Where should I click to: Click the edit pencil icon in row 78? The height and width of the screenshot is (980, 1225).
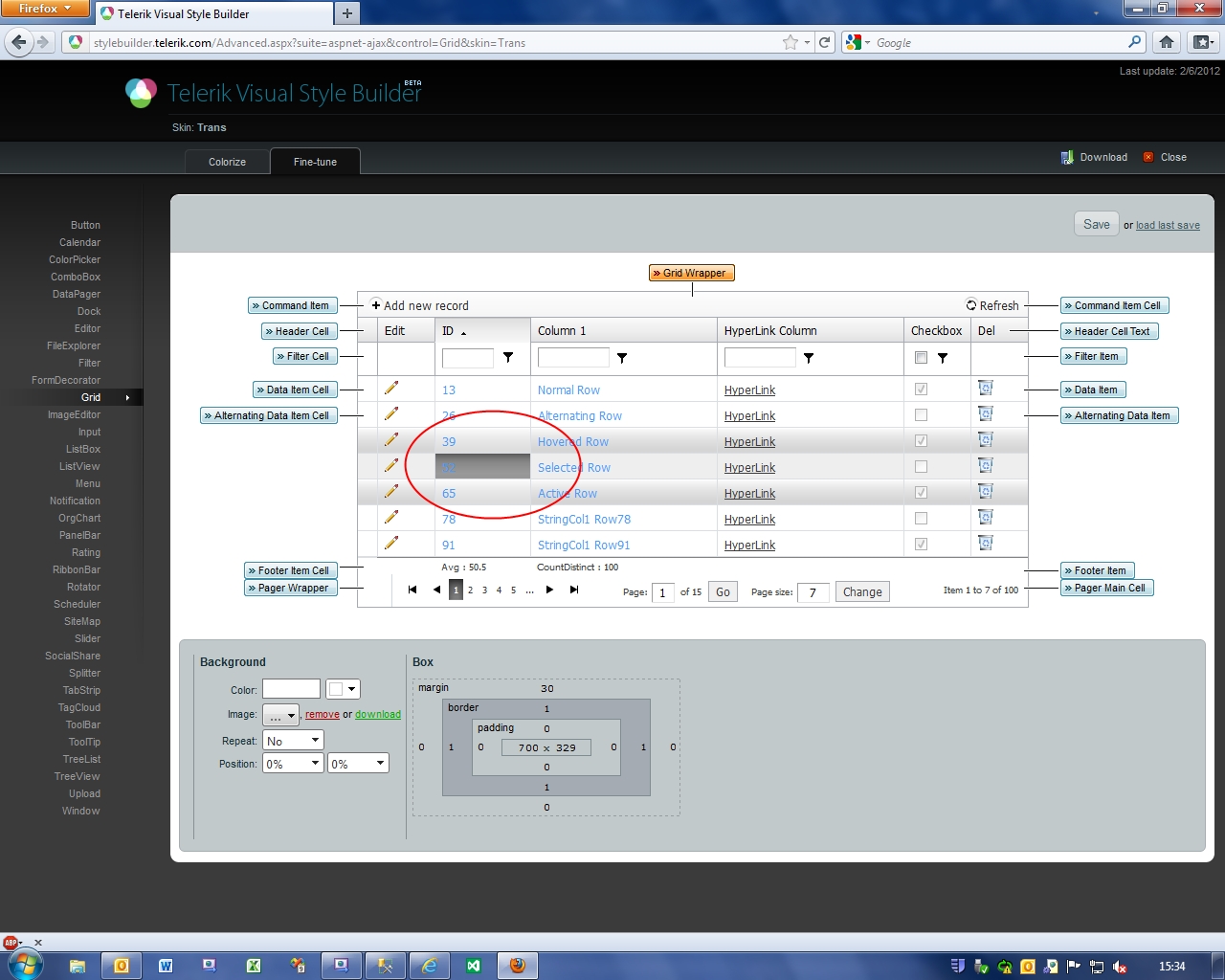[390, 517]
